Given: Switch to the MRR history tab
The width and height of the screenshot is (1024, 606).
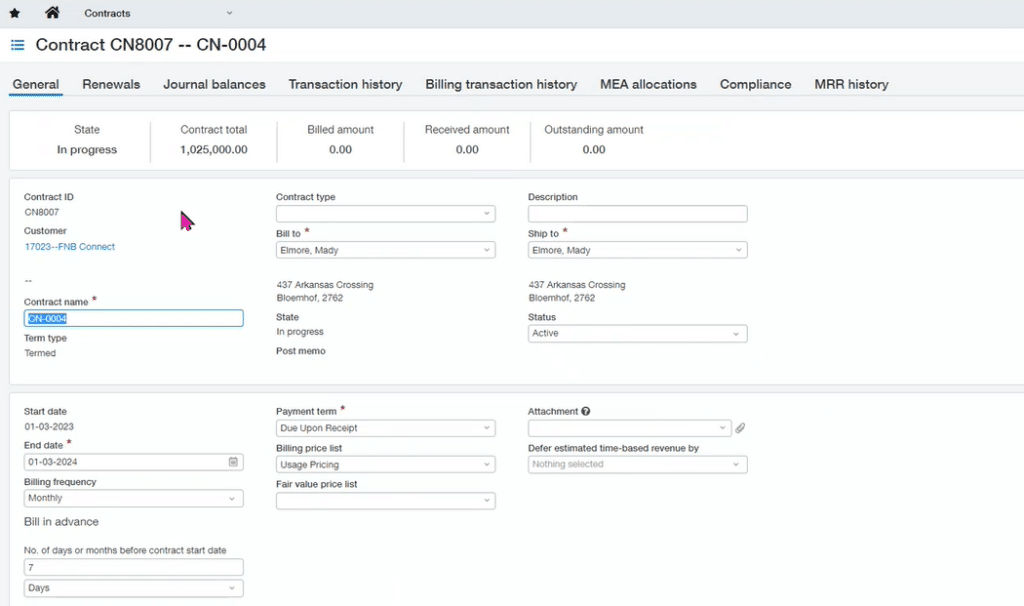Looking at the screenshot, I should 852,84.
